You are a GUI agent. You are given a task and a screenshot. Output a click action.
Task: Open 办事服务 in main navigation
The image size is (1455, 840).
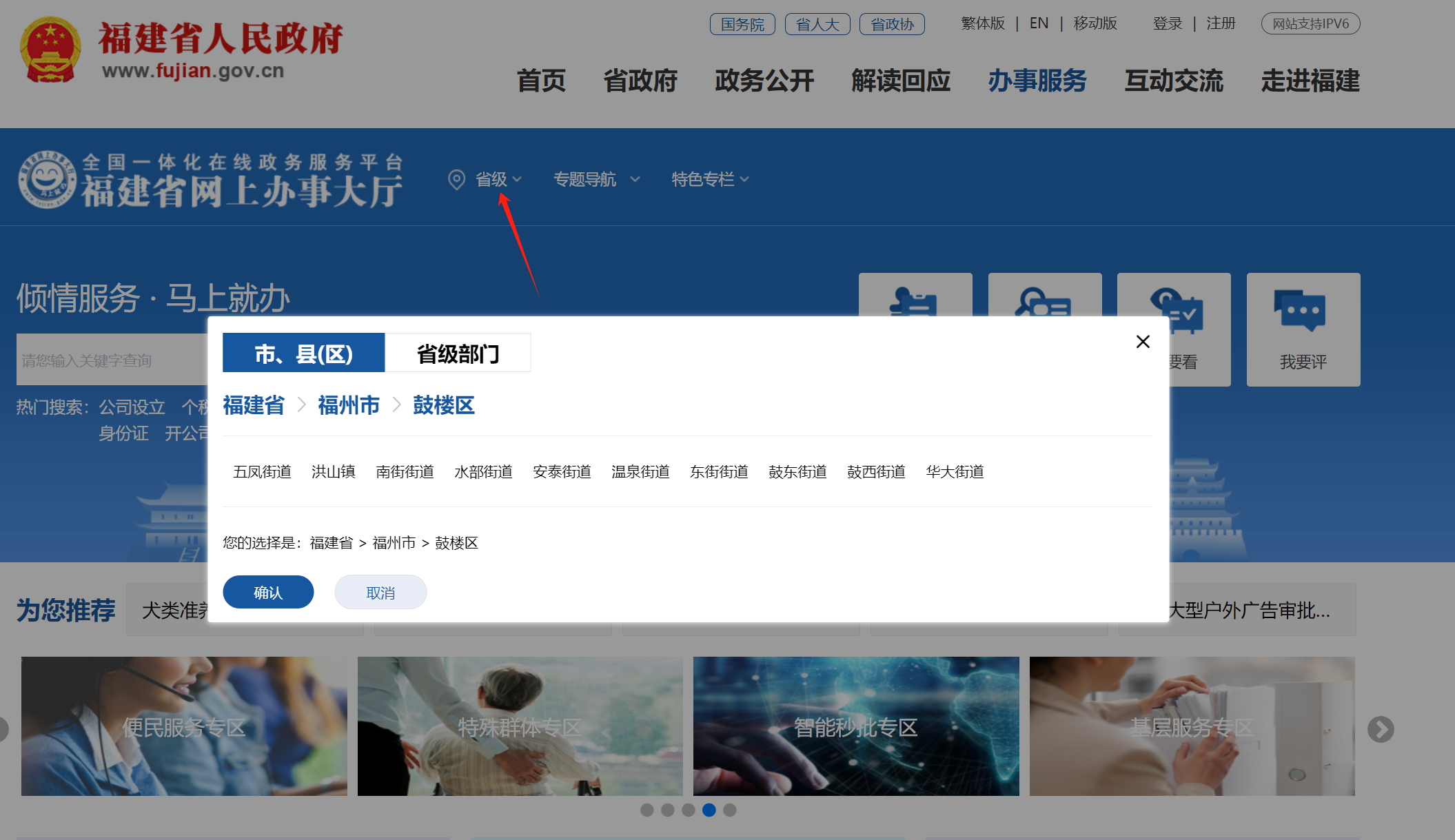pos(1037,81)
